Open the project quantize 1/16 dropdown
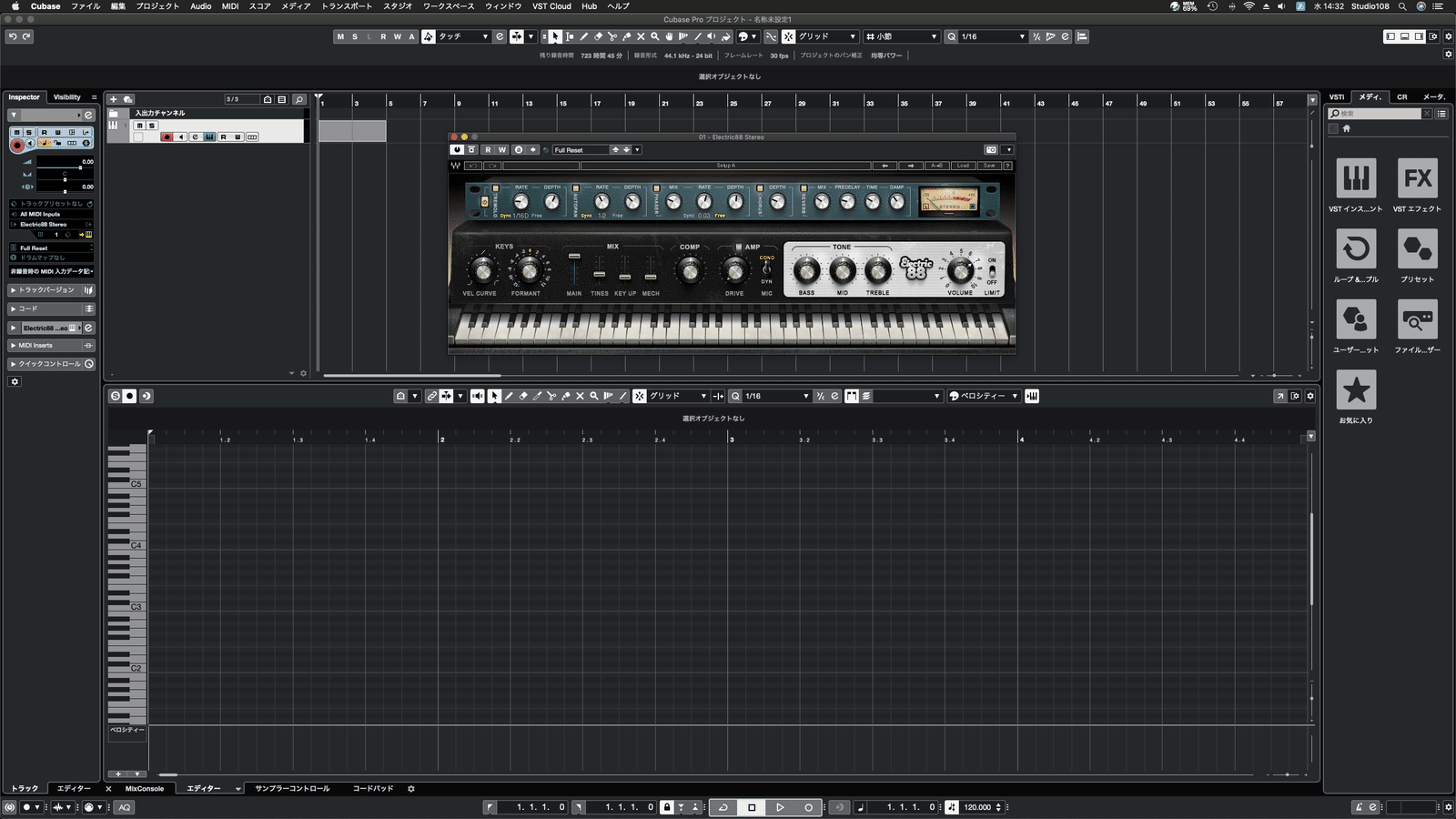Image resolution: width=1456 pixels, height=819 pixels. click(x=992, y=36)
